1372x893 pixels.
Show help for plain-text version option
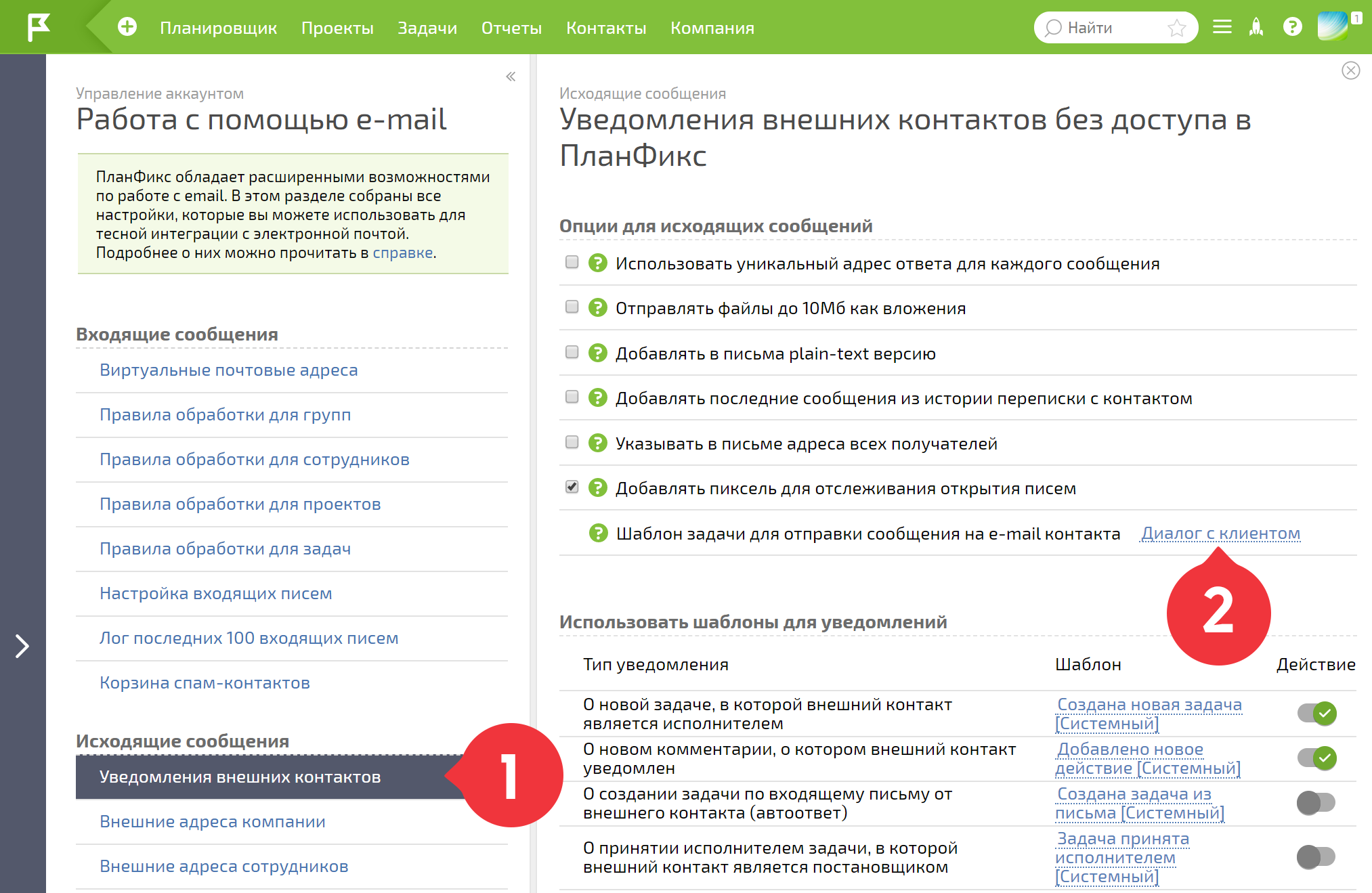597,353
